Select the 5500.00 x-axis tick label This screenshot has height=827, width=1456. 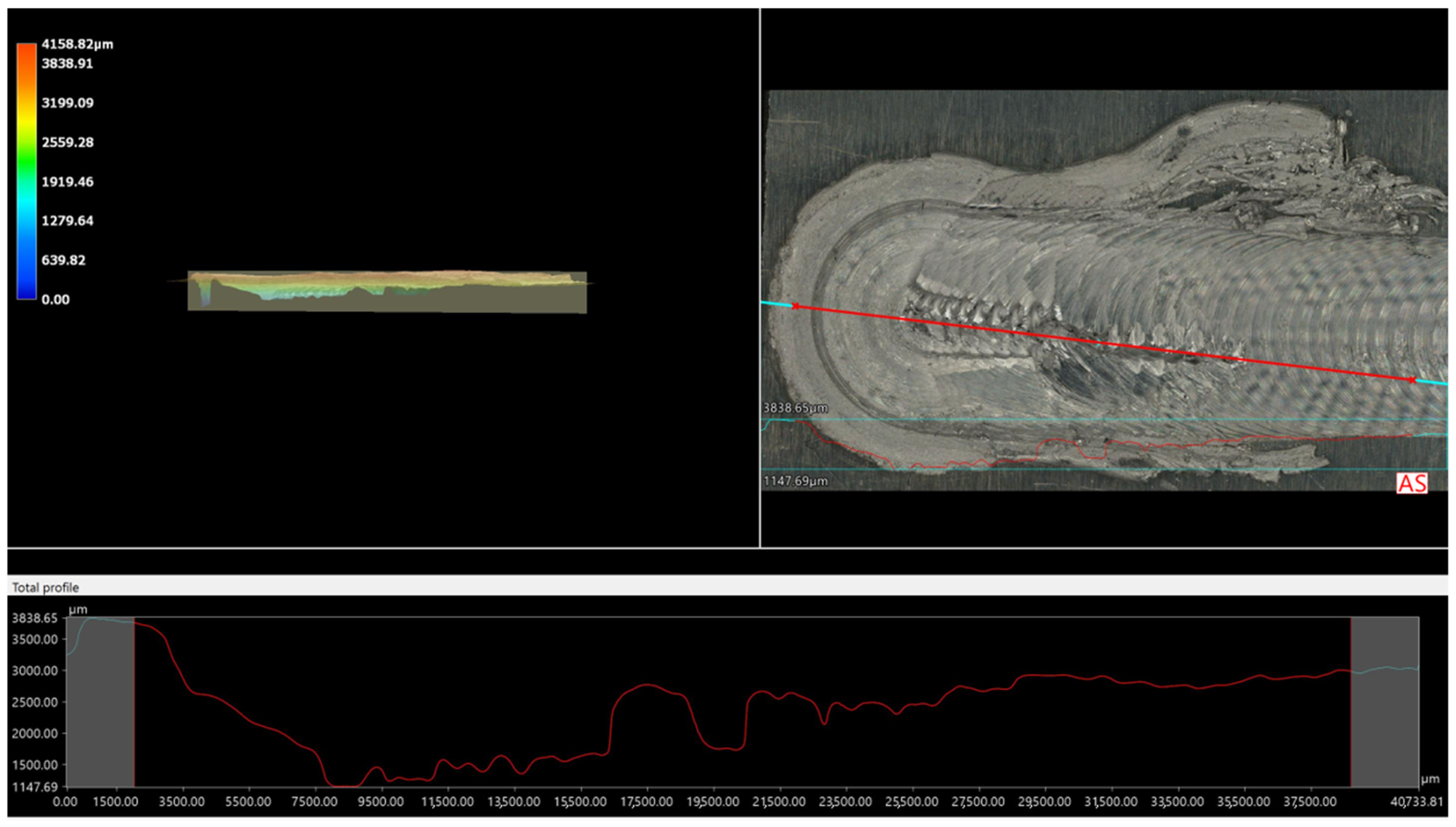coord(248,802)
